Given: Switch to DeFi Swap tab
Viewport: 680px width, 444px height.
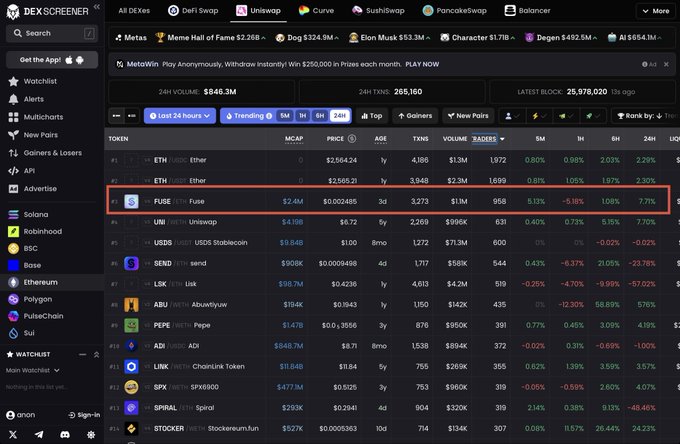Looking at the screenshot, I should click(193, 10).
